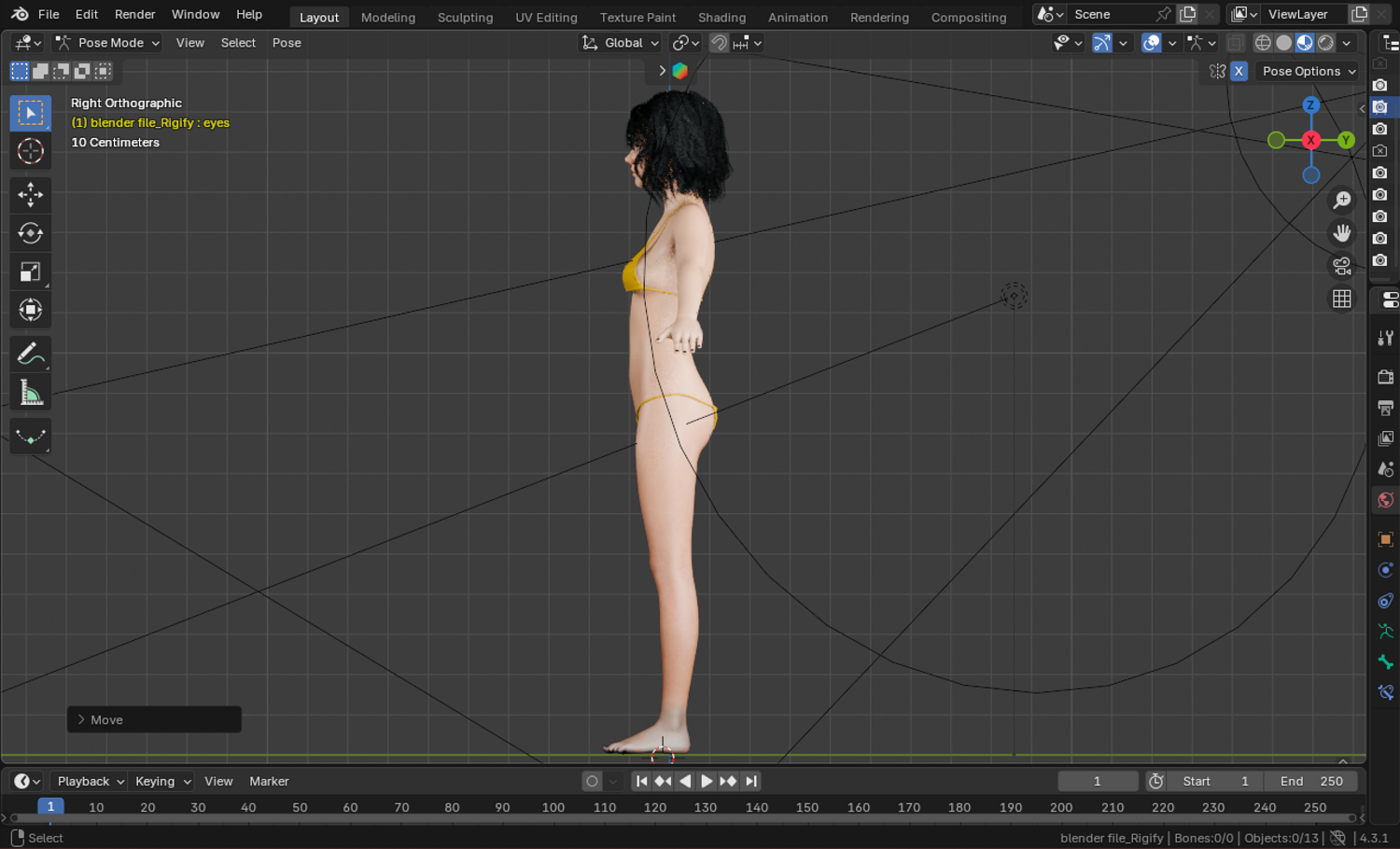Add a new view layer with copy icon
1400x849 pixels.
click(1360, 14)
